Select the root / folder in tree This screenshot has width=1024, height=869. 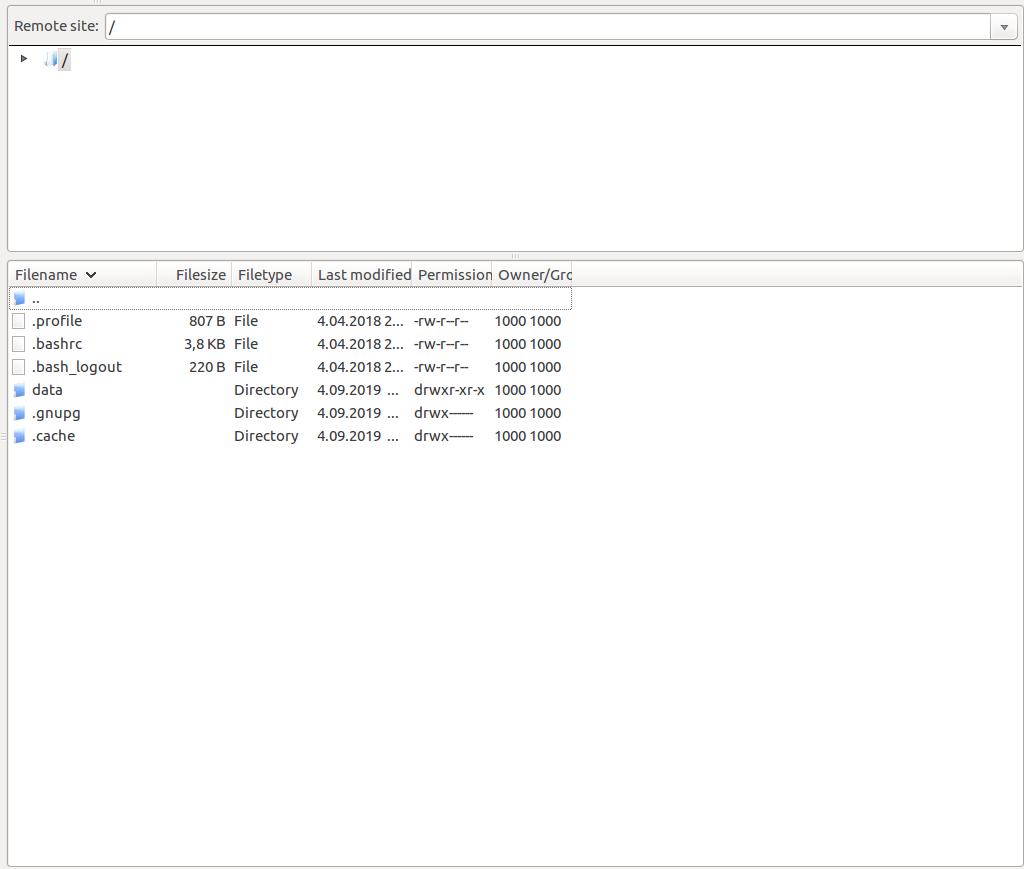[x=64, y=61]
